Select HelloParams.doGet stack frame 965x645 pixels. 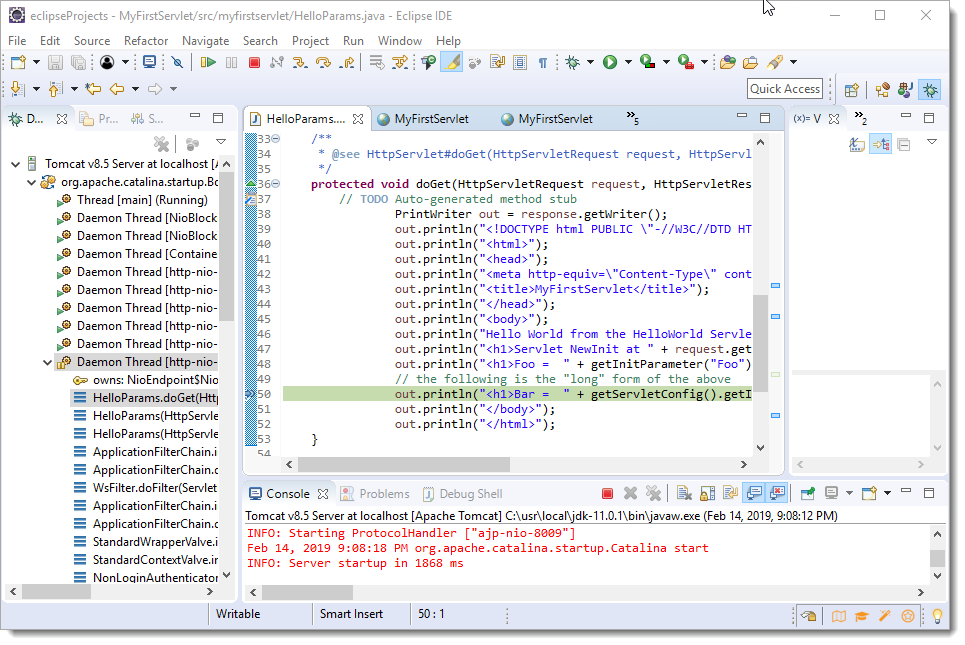(x=145, y=398)
